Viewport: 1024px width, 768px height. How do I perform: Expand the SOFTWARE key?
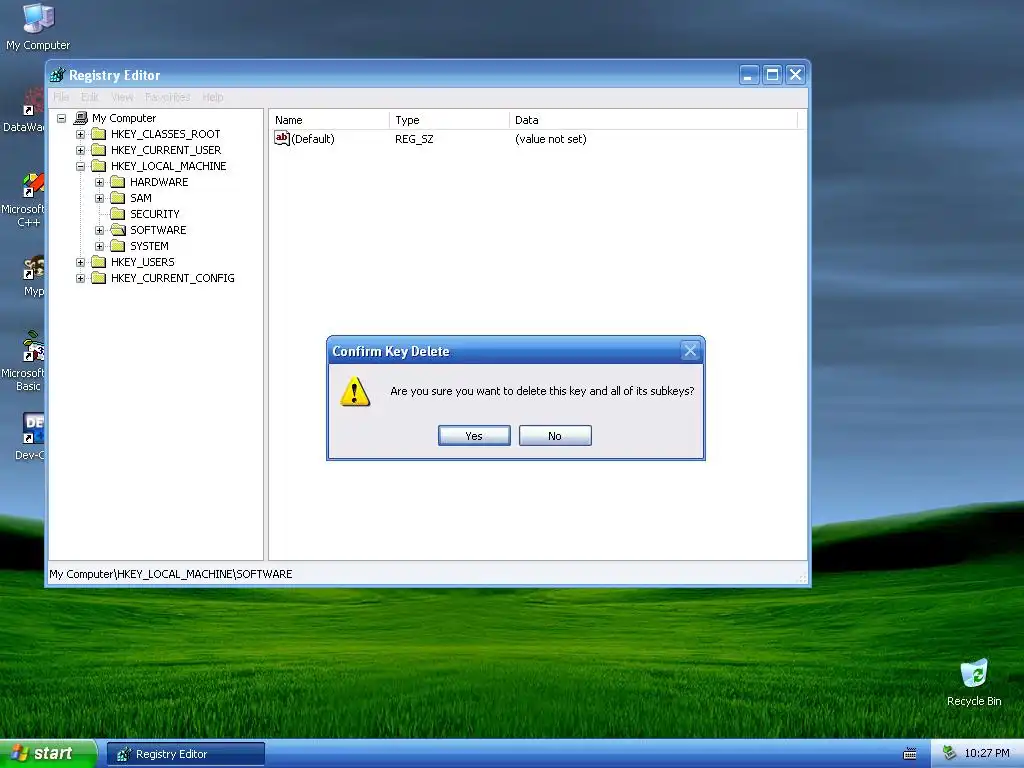[99, 231]
